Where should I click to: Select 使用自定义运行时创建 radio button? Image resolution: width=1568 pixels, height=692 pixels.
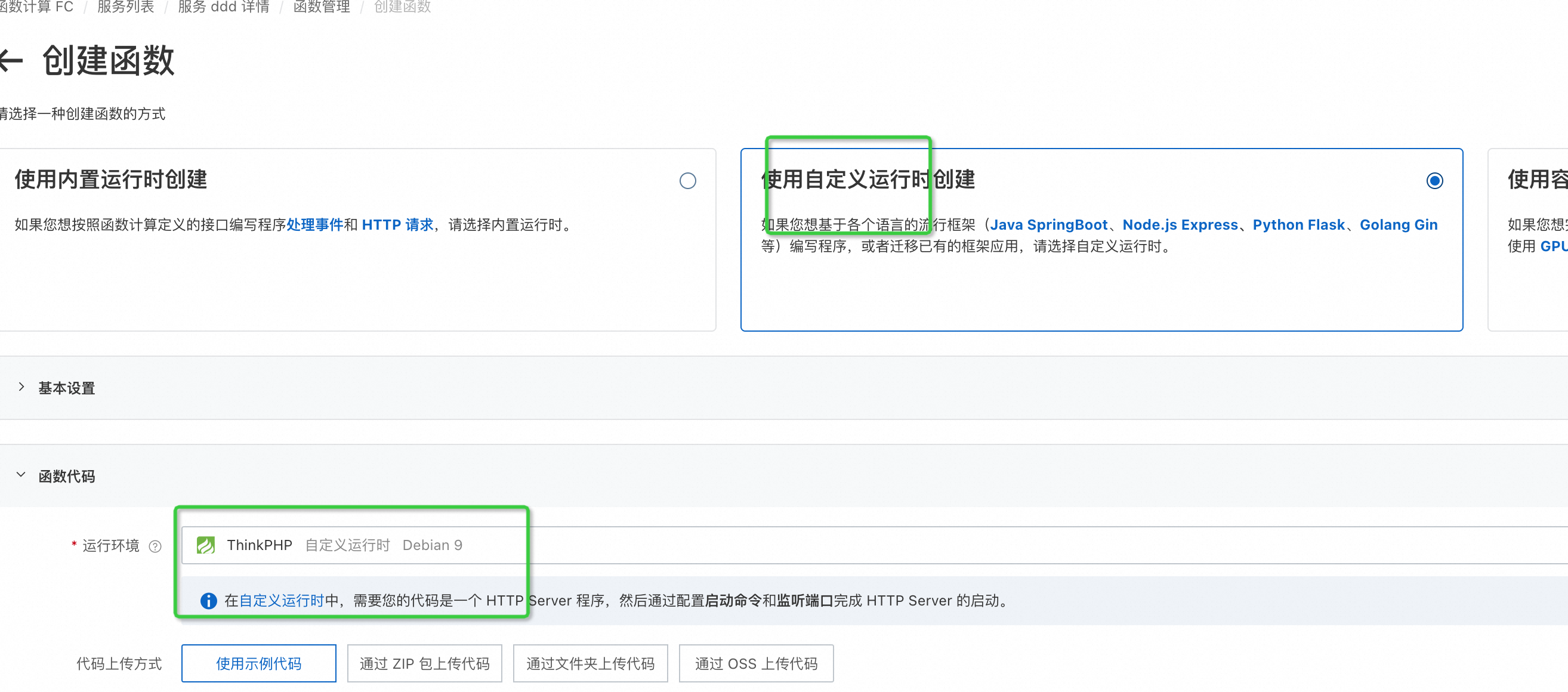point(1434,181)
